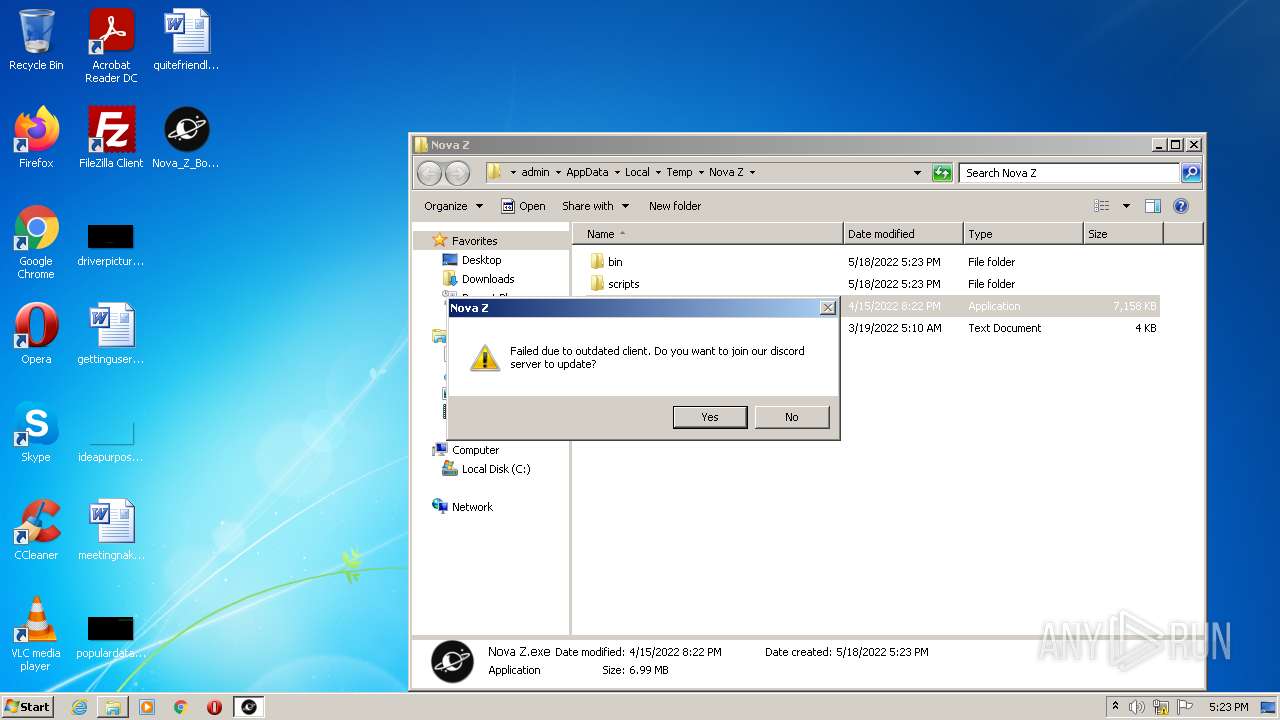Click the Search Nova Z field
1280x720 pixels.
[x=1070, y=173]
